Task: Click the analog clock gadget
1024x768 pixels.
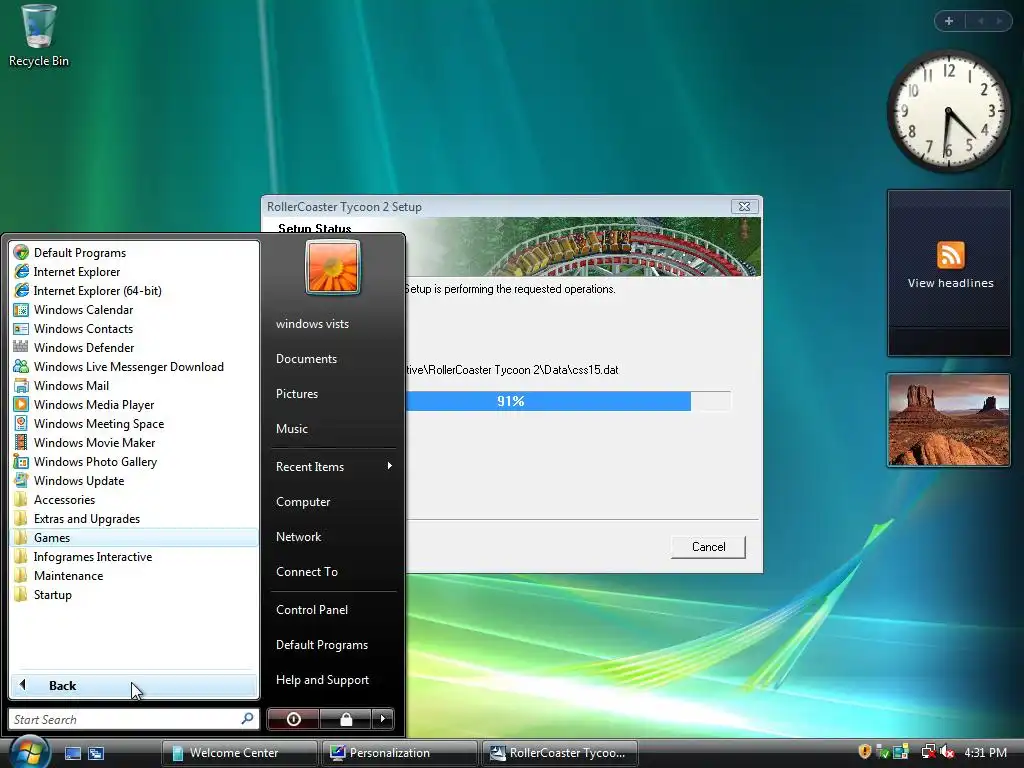Action: tap(948, 111)
